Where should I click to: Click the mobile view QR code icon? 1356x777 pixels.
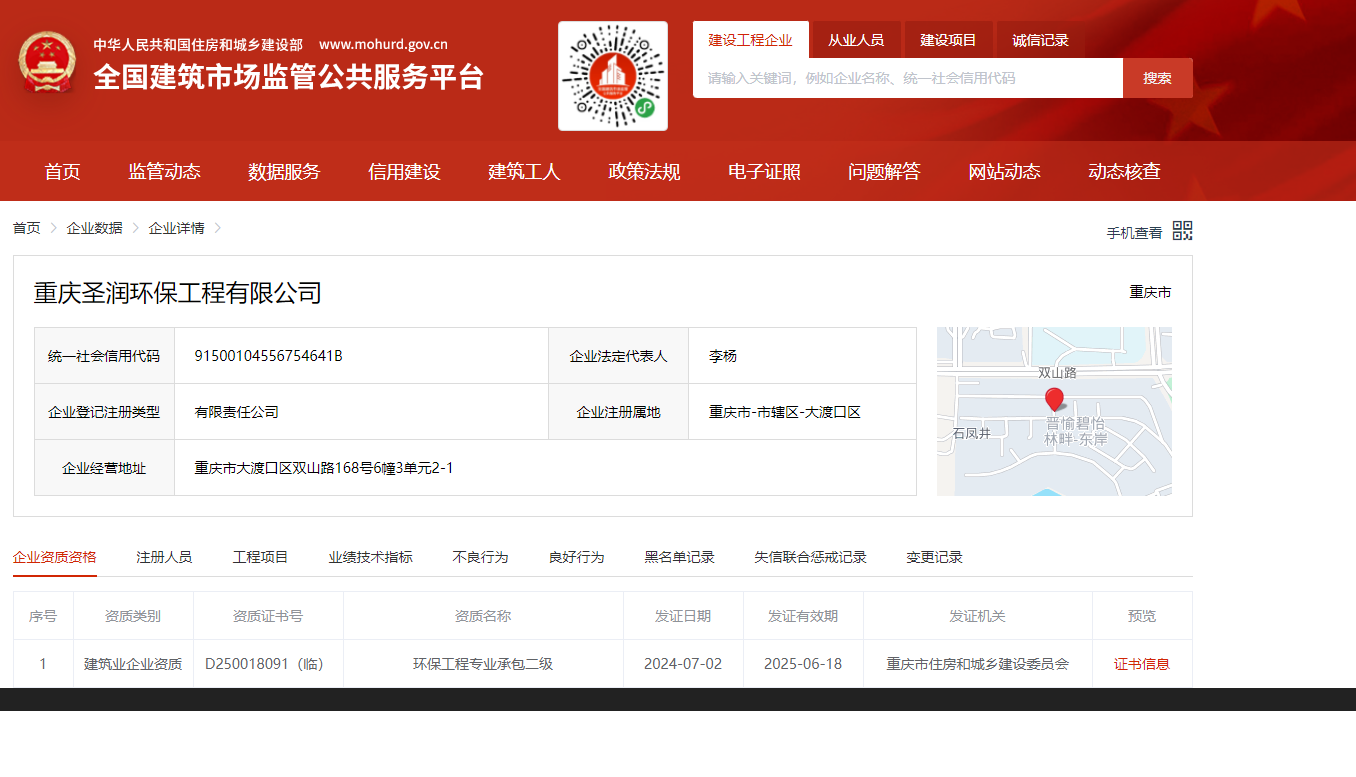click(x=1182, y=231)
